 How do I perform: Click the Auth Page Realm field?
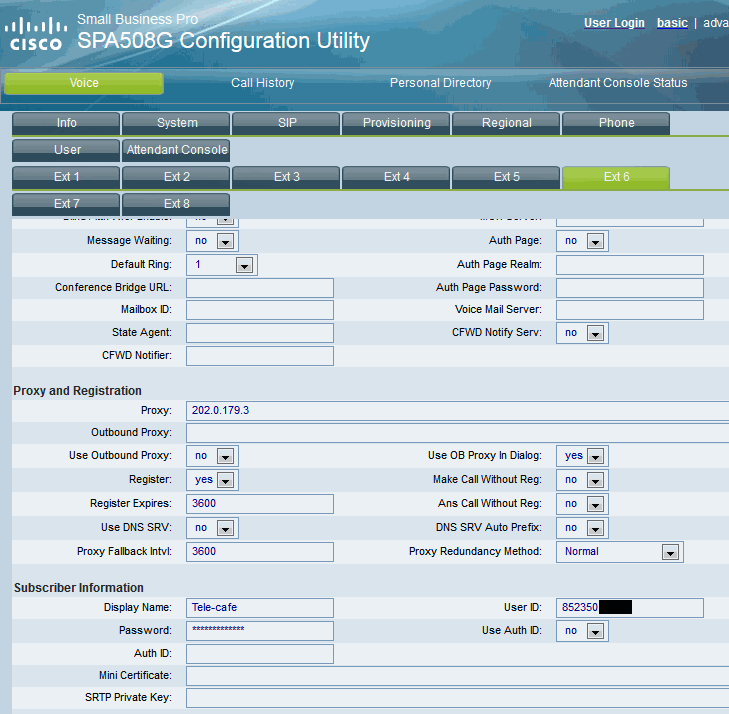pyautogui.click(x=630, y=265)
